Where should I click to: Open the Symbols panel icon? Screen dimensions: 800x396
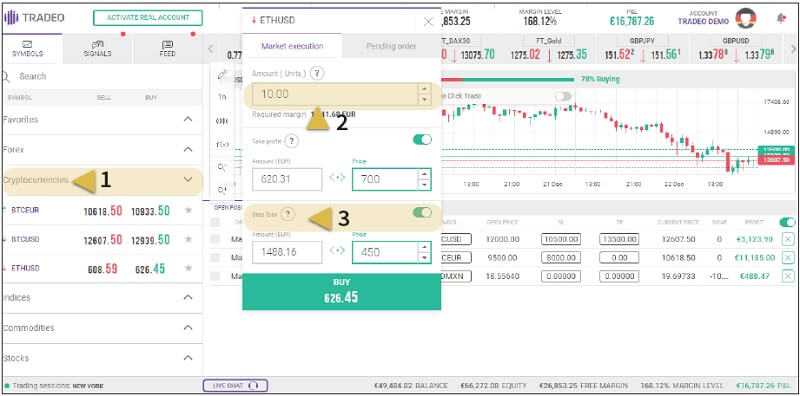pos(28,44)
